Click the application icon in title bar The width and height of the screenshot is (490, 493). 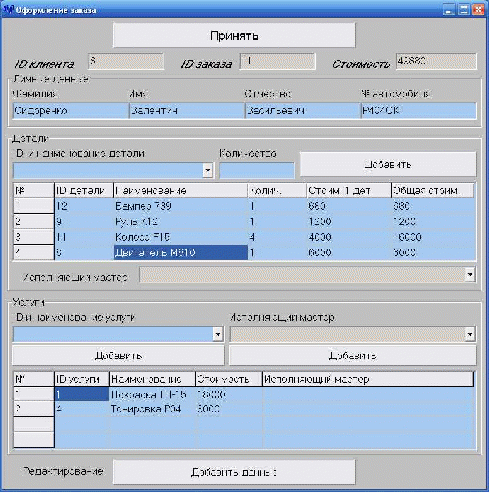click(8, 10)
